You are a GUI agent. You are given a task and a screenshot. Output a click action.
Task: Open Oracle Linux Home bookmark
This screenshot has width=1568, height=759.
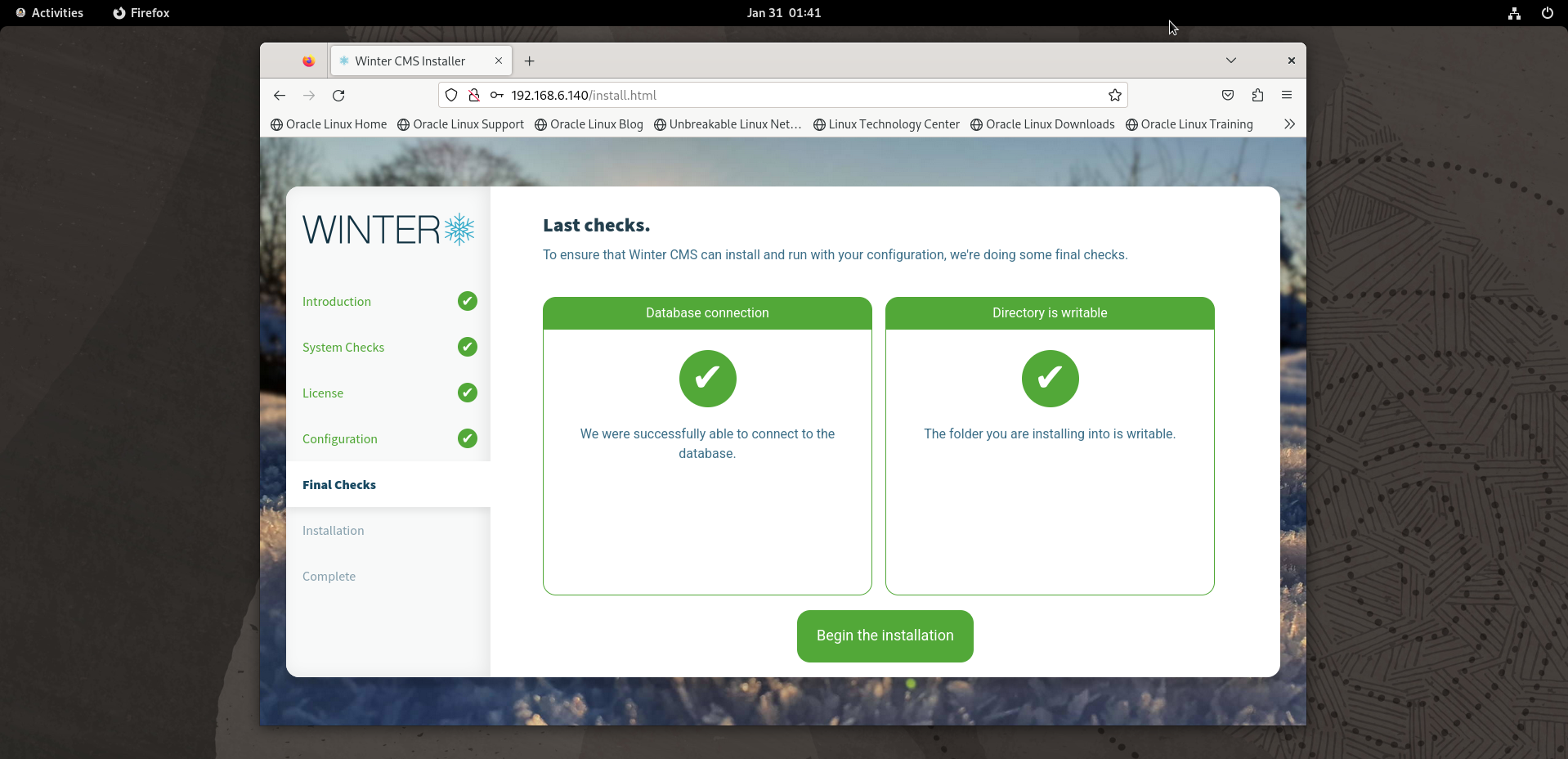click(329, 124)
